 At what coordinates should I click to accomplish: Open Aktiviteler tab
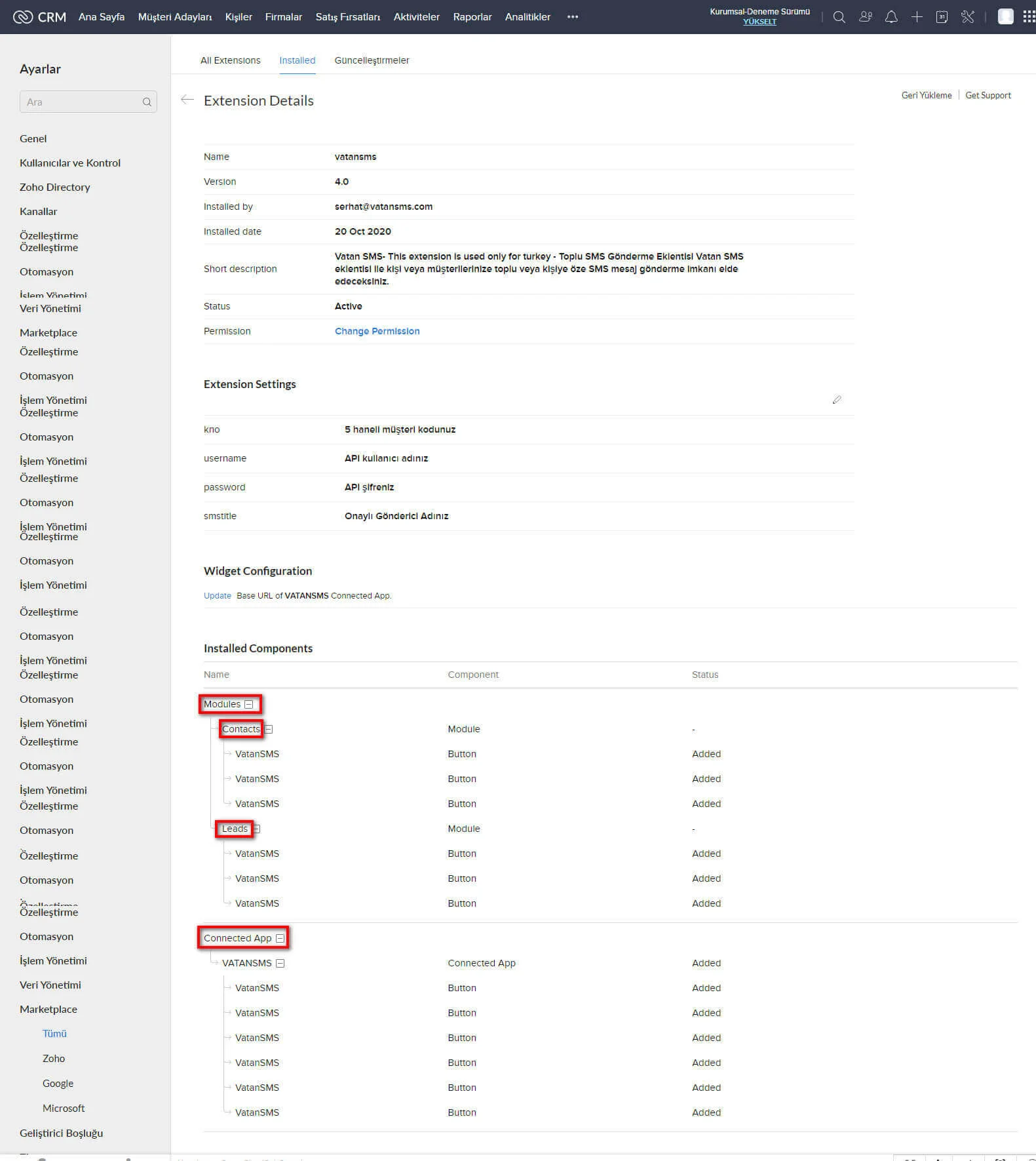click(x=417, y=17)
